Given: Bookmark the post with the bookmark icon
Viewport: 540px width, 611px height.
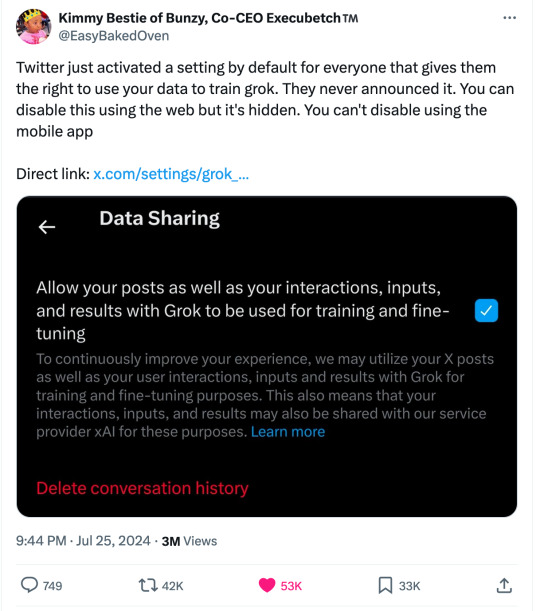Looking at the screenshot, I should click(x=385, y=585).
